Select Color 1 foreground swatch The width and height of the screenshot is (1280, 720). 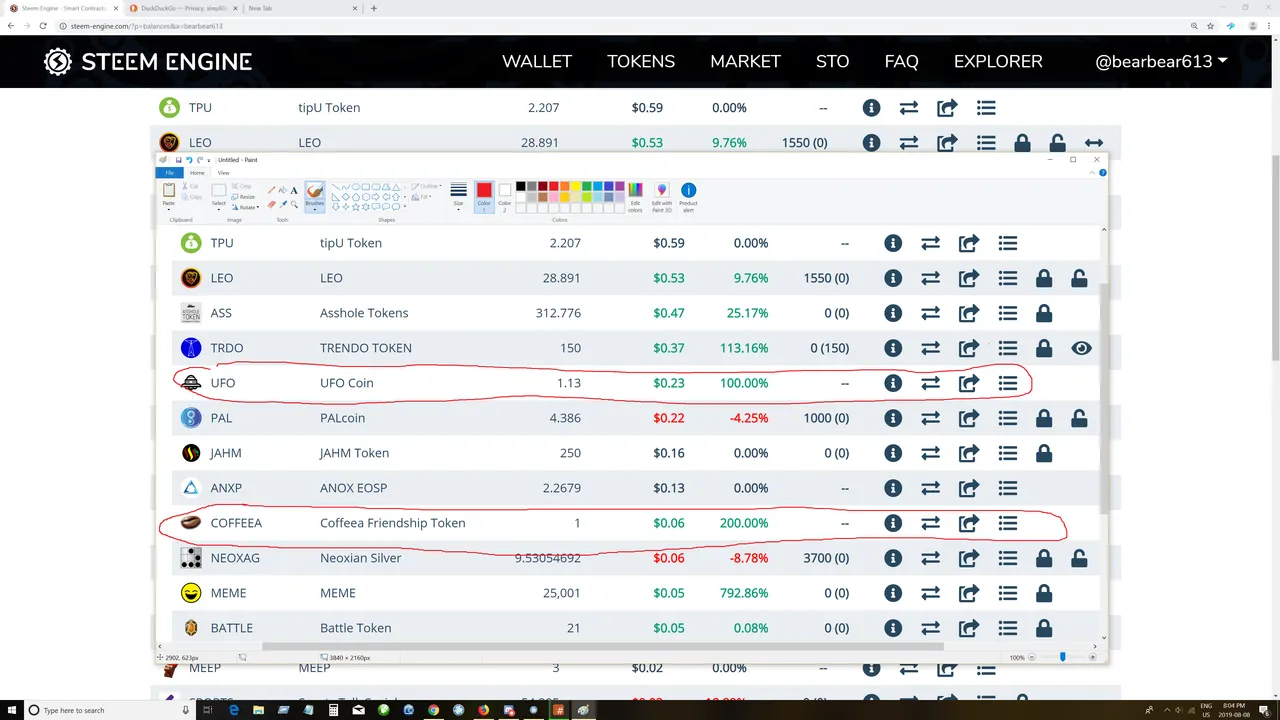tap(484, 196)
